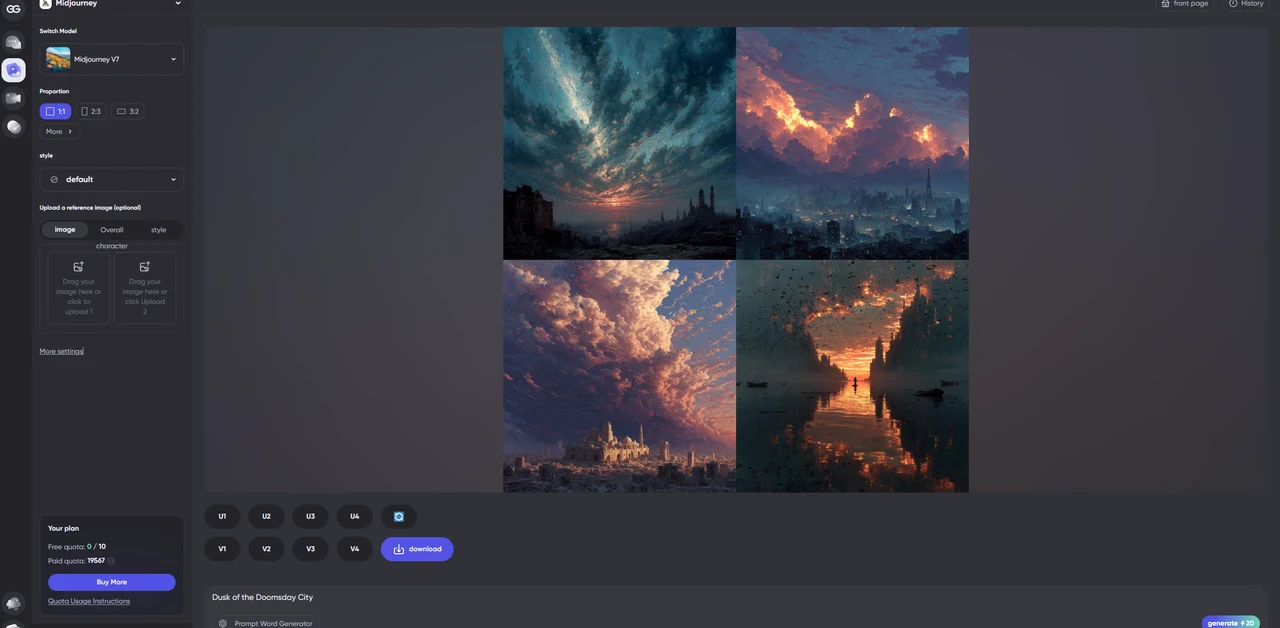Create variation with V1 button

pyautogui.click(x=222, y=549)
